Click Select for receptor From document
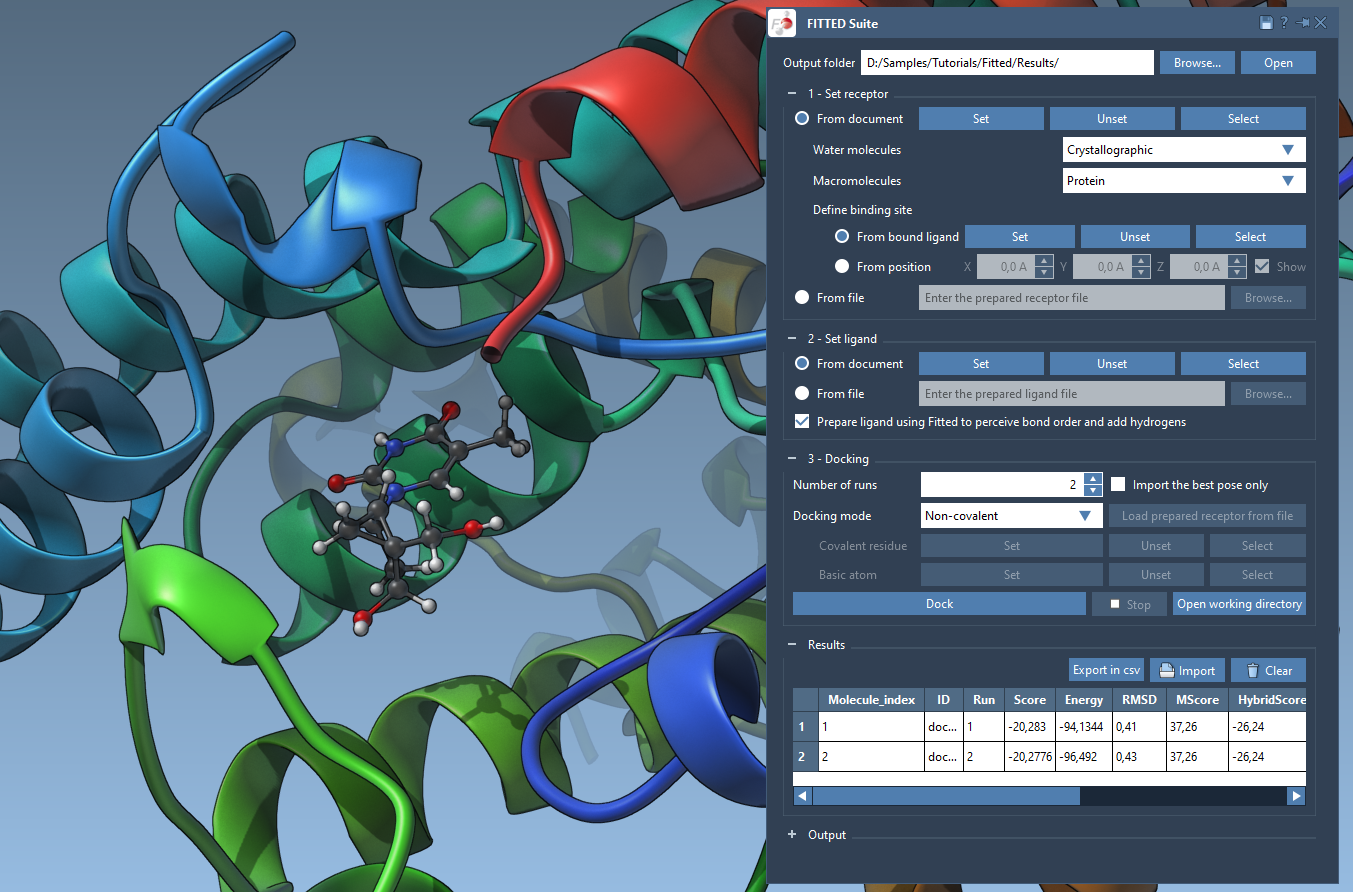The image size is (1353, 892). (1243, 119)
